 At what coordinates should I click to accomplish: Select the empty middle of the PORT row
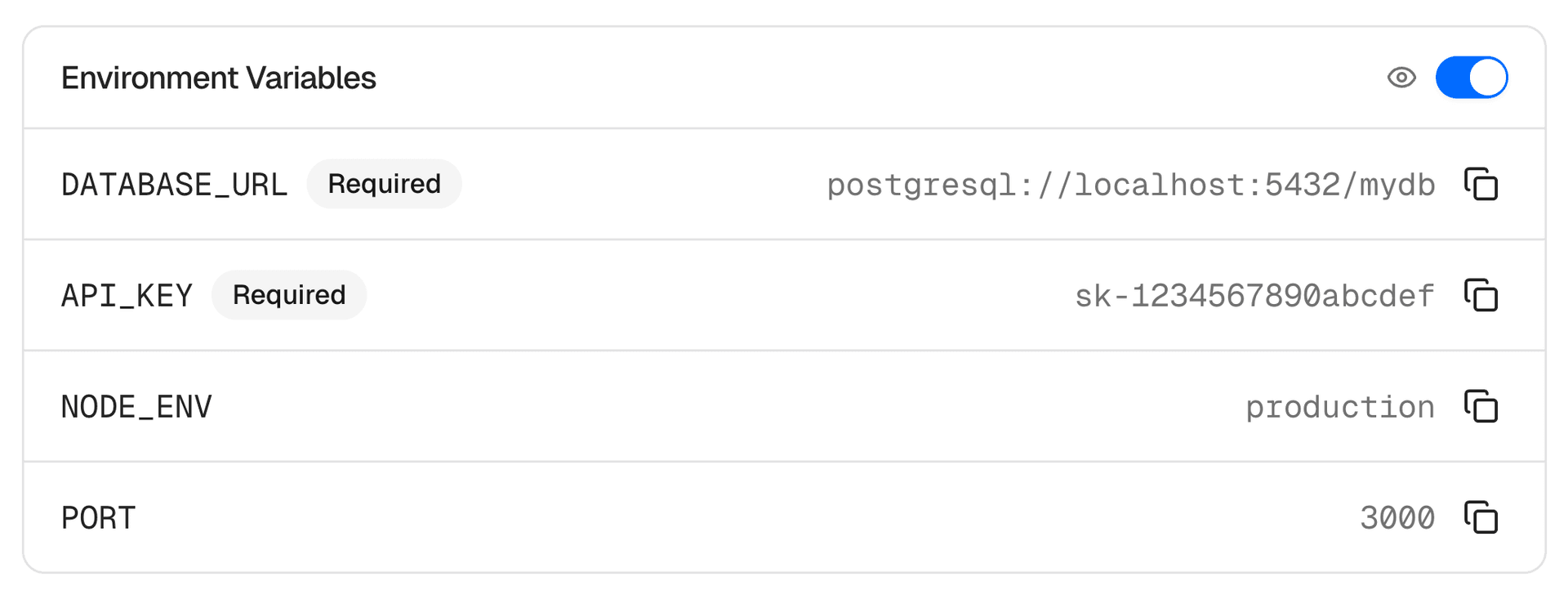[735, 518]
